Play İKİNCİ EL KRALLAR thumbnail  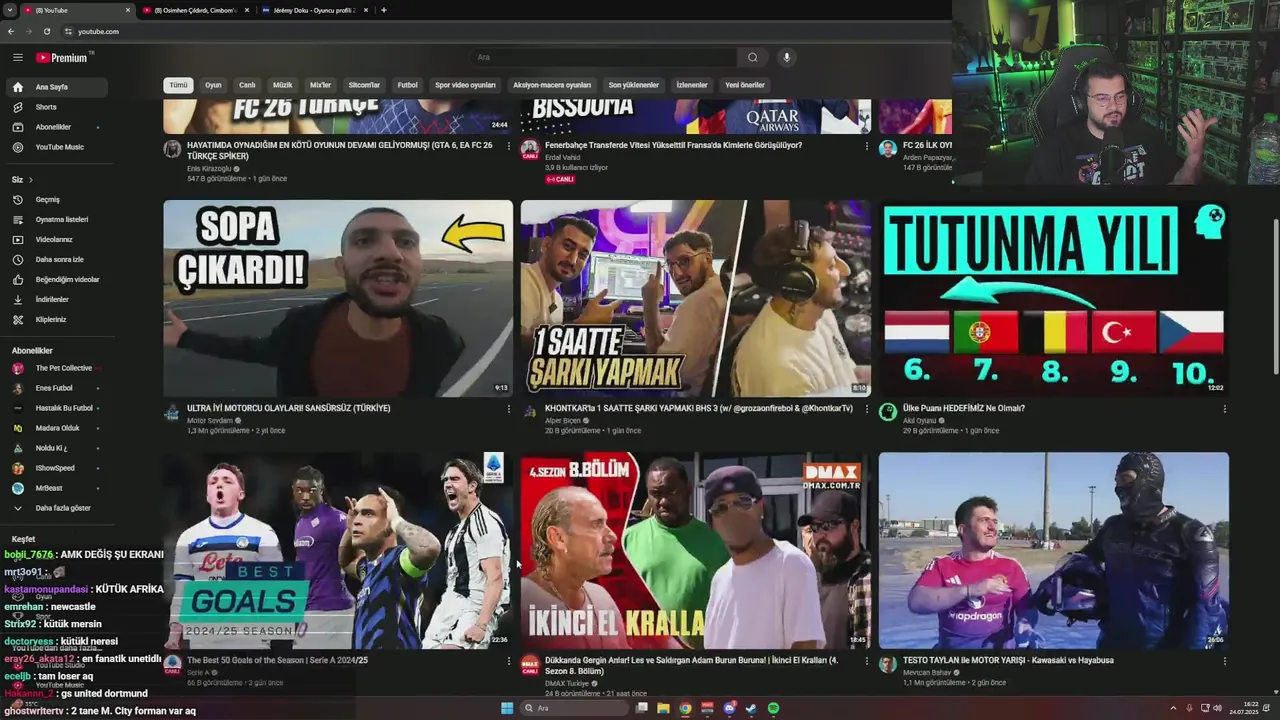tap(695, 550)
